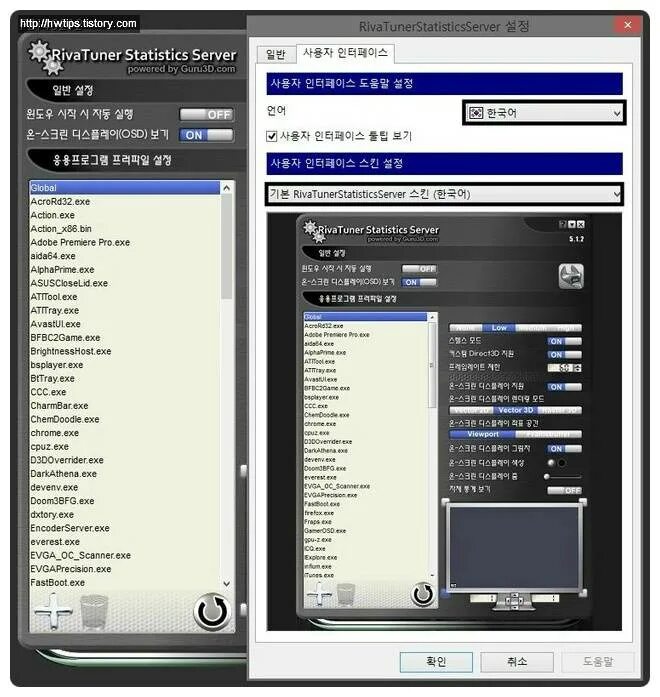Click the profile list scrollbar thumb
This screenshot has height=697, width=660.
point(227,247)
